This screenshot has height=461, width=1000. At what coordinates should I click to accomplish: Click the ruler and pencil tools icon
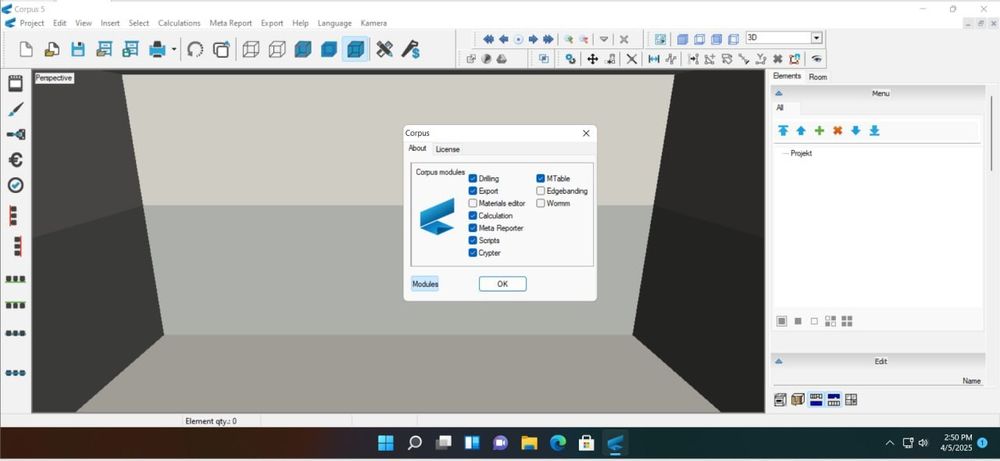pyautogui.click(x=384, y=49)
